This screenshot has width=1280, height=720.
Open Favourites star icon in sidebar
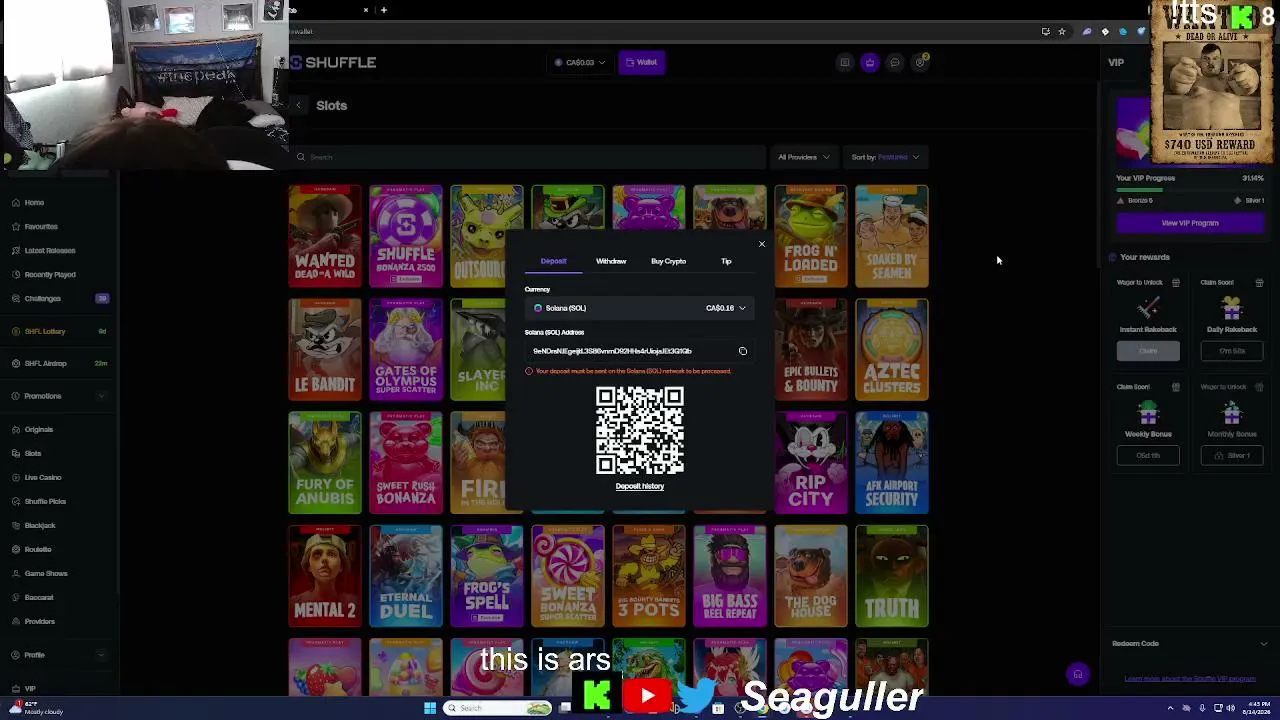coord(16,227)
